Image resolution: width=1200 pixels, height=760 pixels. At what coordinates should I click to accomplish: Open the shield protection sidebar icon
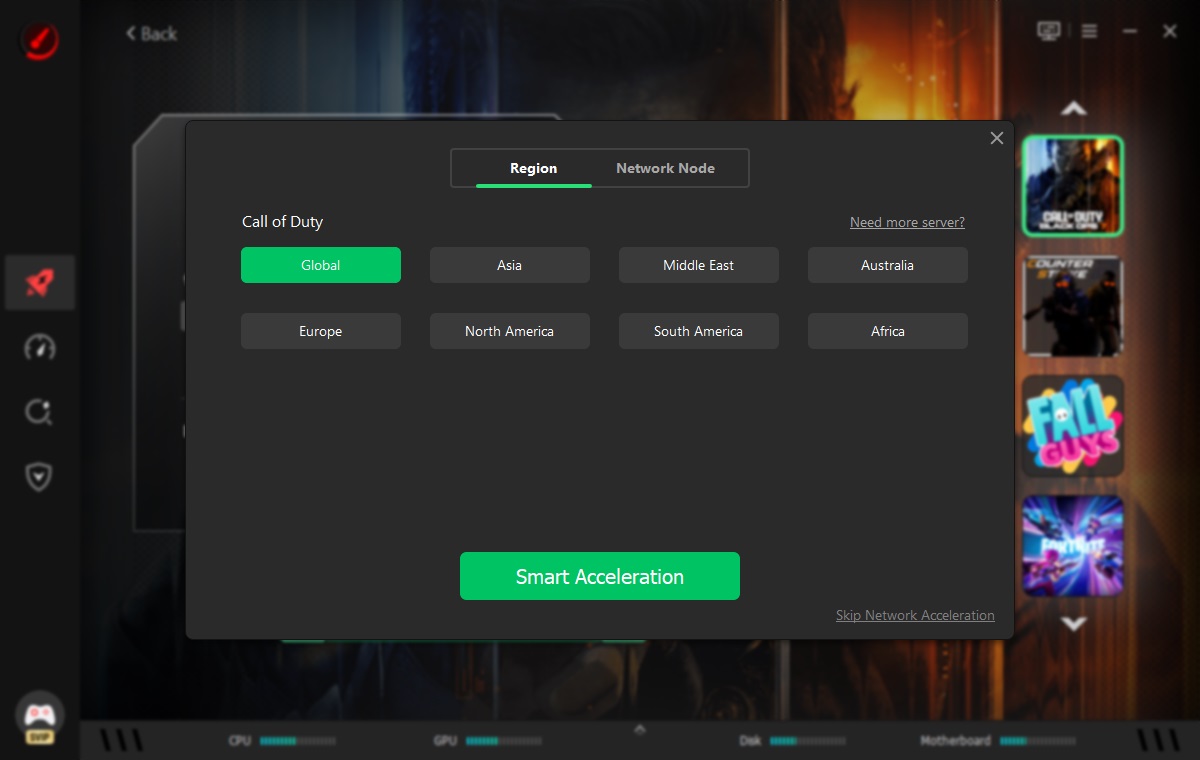coord(39,476)
